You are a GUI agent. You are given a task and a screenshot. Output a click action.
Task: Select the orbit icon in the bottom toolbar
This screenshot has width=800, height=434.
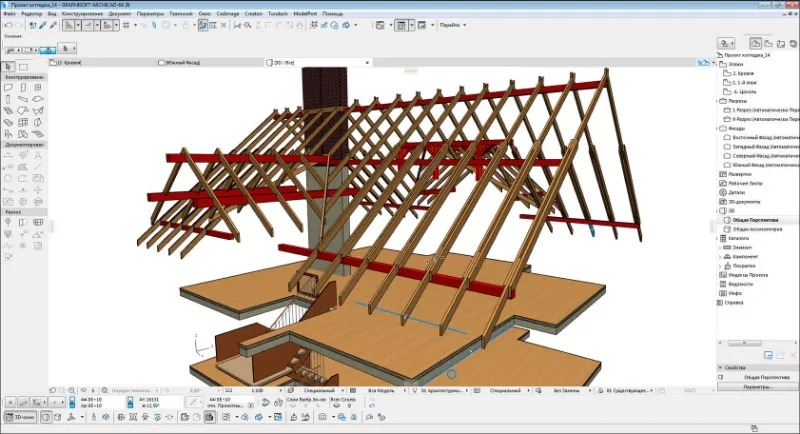[106, 417]
